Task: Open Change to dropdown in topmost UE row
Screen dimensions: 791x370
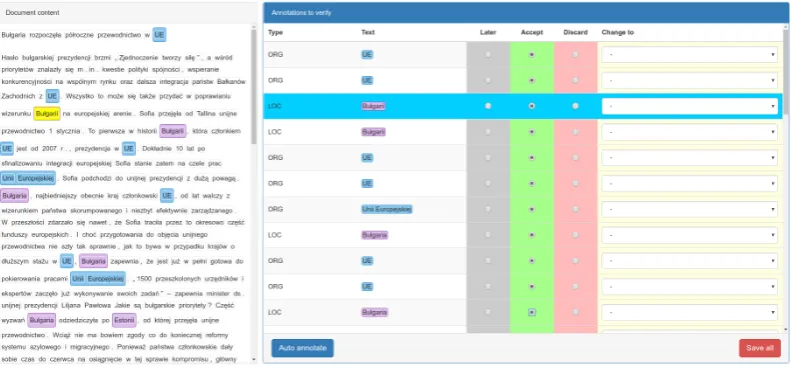Action: (690, 55)
